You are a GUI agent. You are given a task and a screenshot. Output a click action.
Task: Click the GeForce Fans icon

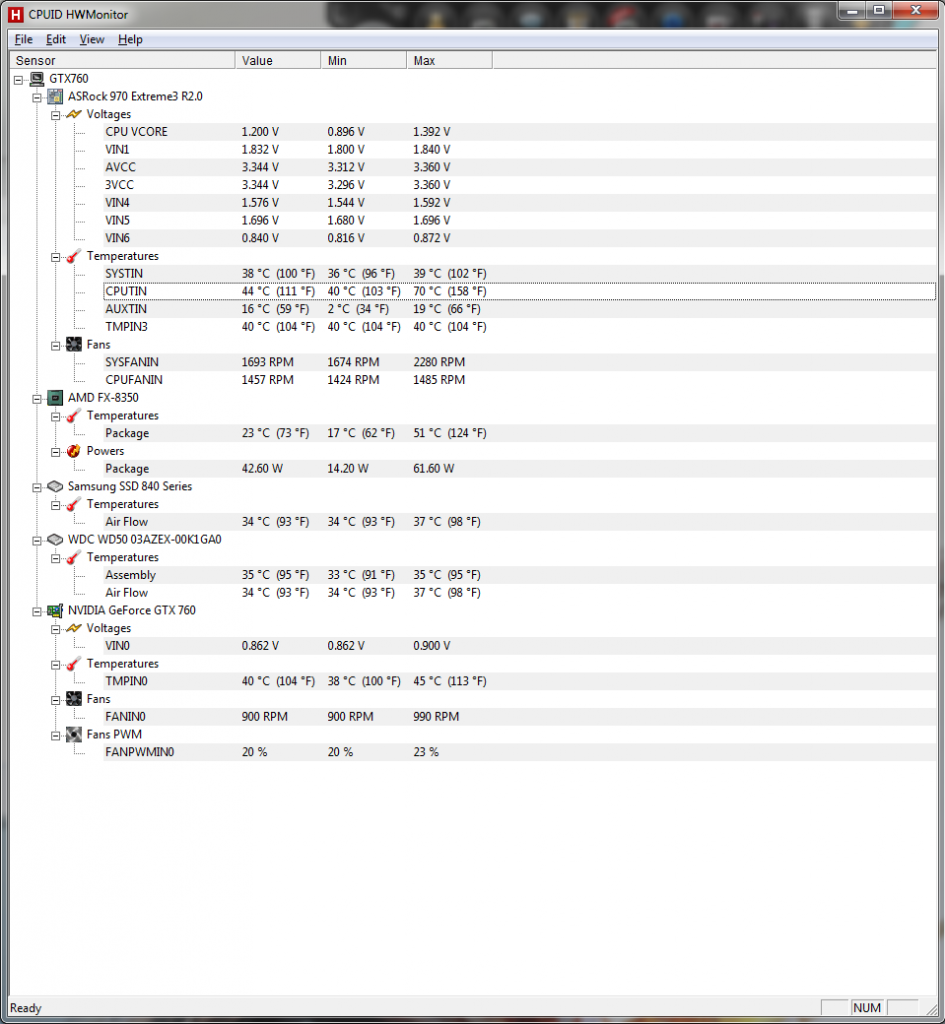point(74,699)
